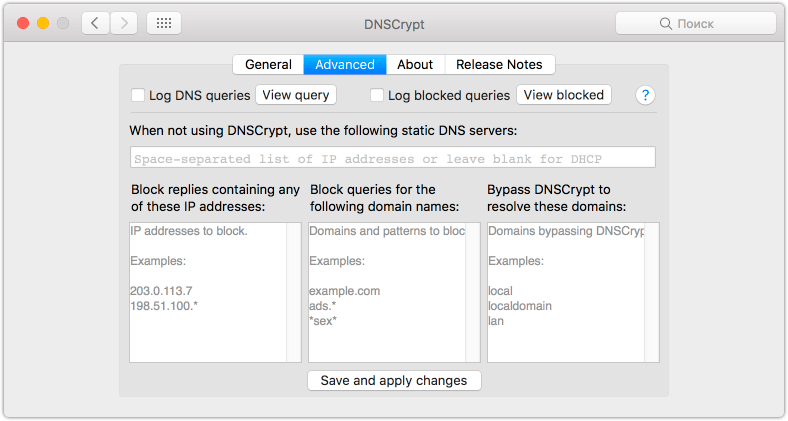The width and height of the screenshot is (788, 421).
Task: Go forward with the right chevron button
Action: click(x=124, y=23)
